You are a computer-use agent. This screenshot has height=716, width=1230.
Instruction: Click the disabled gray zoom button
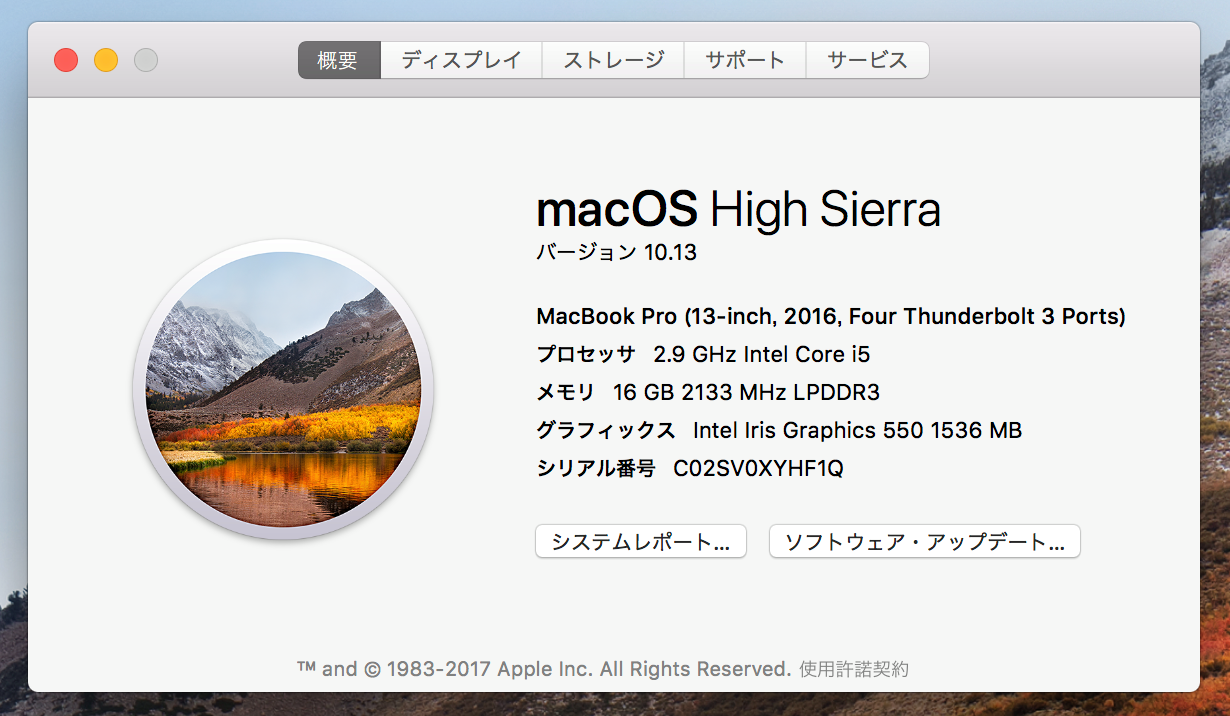(146, 60)
